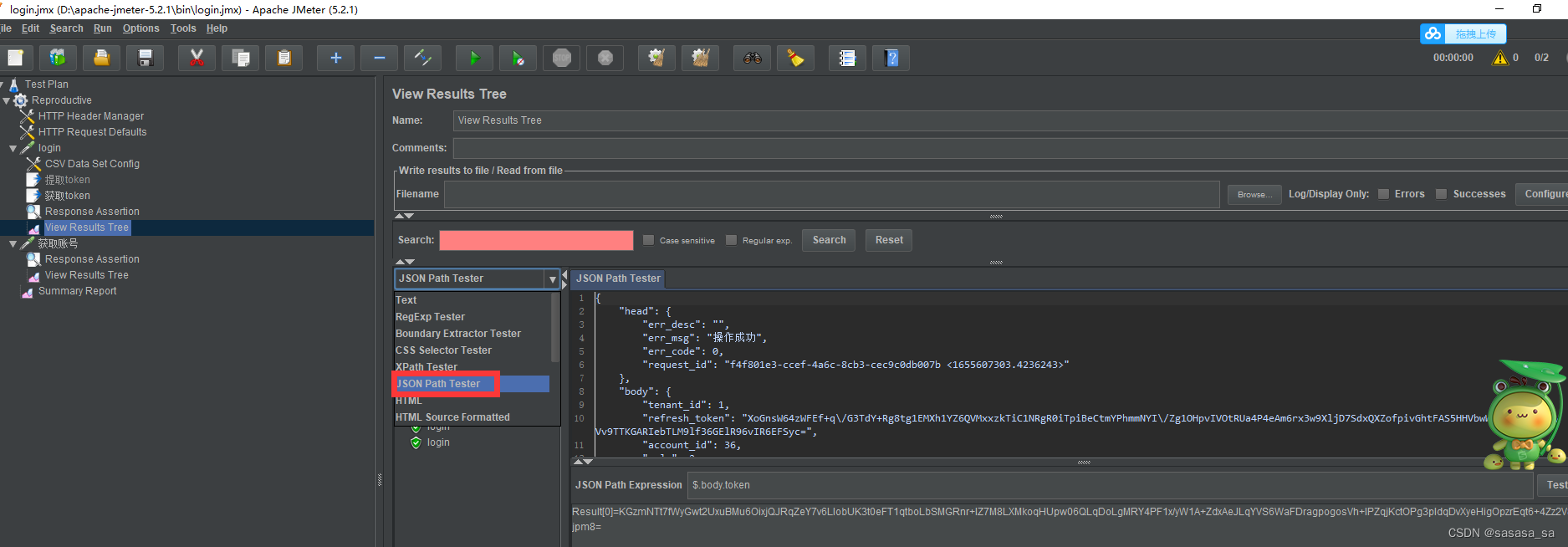Click the Configure button
The height and width of the screenshot is (547, 1568).
(x=1542, y=194)
